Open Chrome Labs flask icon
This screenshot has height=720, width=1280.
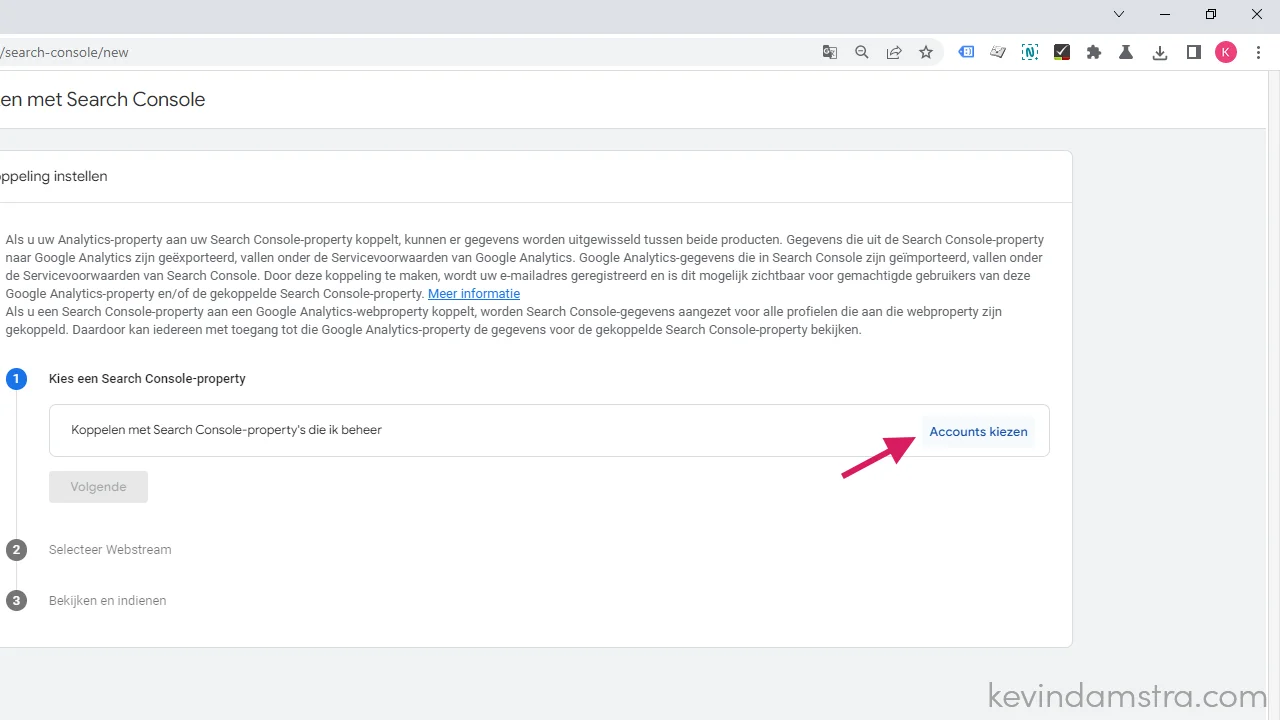(x=1126, y=53)
